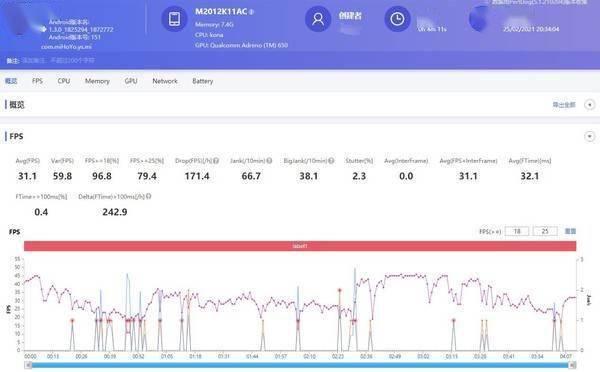The width and height of the screenshot is (600, 372).
Task: Collapse the 概览 overview section
Action: (x=590, y=104)
